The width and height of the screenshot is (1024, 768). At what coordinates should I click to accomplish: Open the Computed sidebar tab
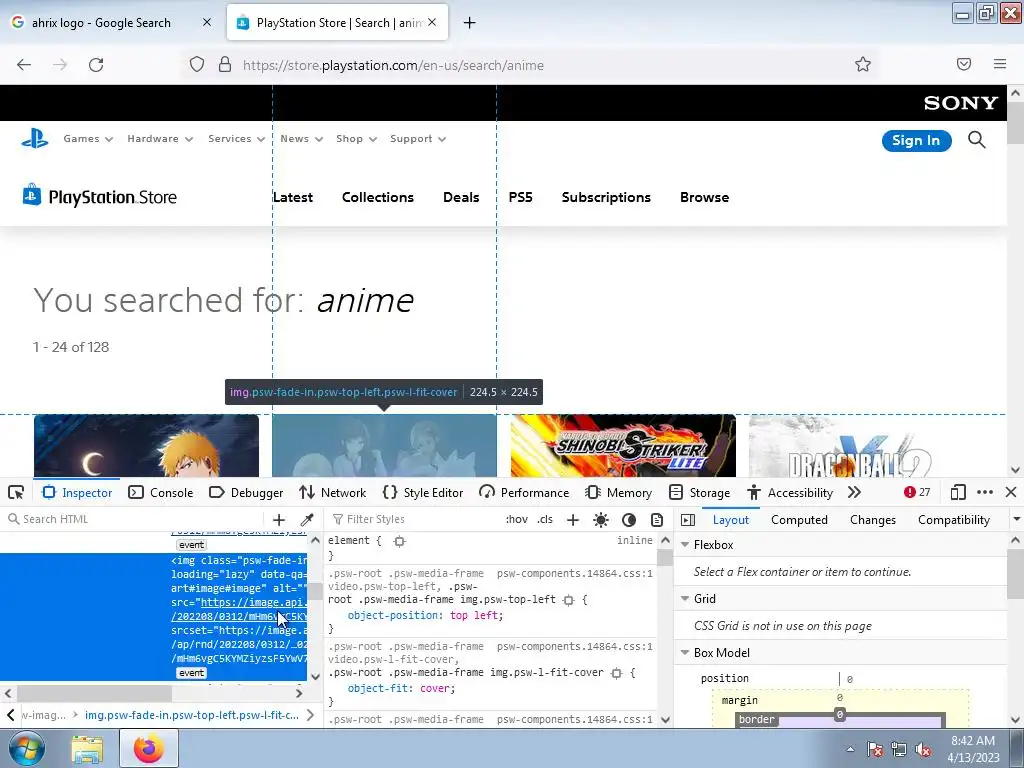799,520
